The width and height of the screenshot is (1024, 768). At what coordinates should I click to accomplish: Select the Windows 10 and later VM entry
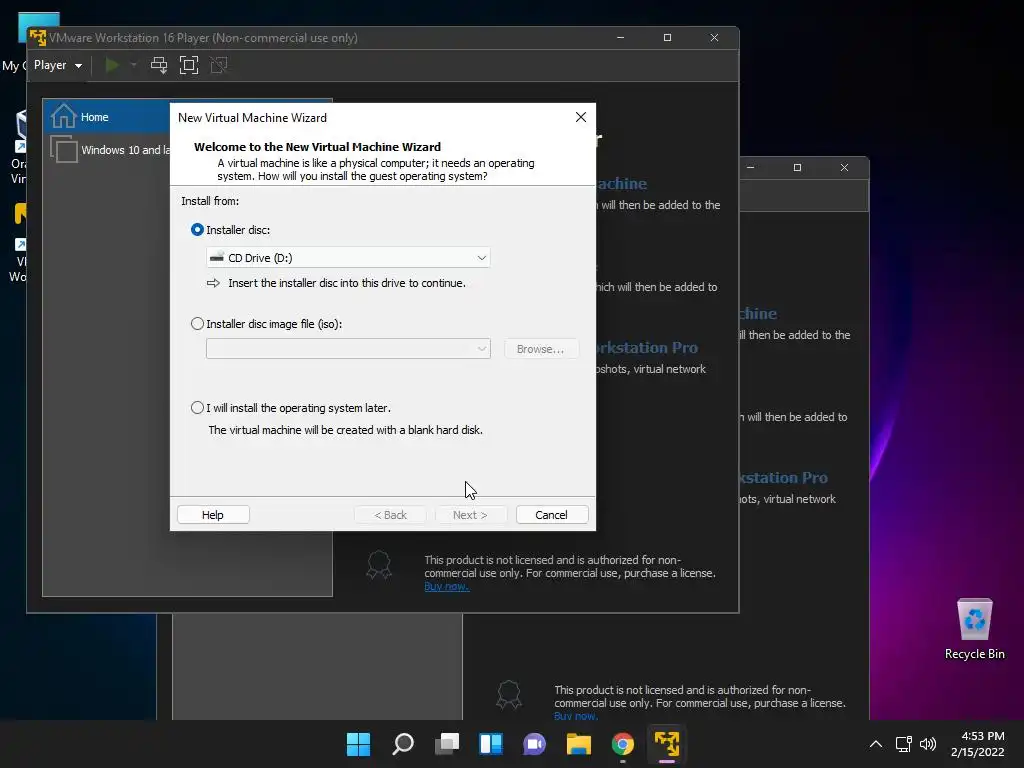(110, 150)
